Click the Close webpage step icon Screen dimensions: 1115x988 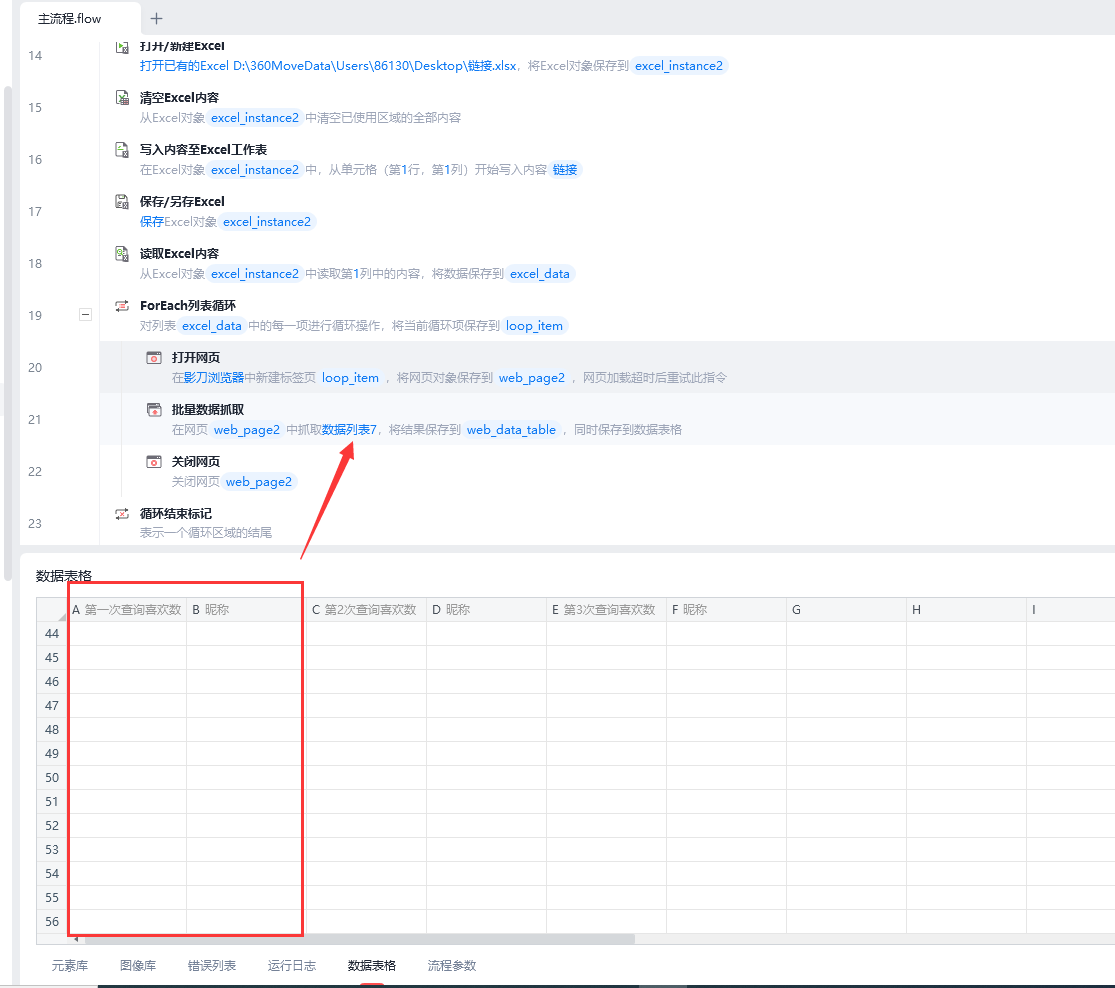point(154,462)
